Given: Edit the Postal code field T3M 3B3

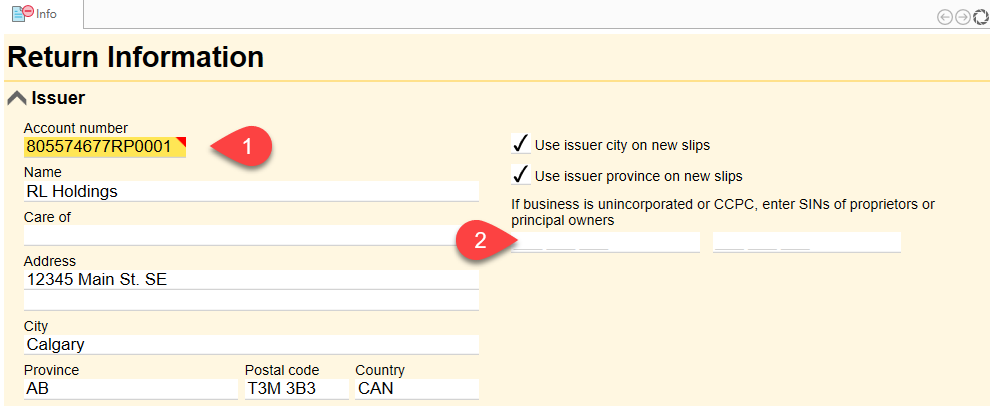Looking at the screenshot, I should click(x=296, y=388).
